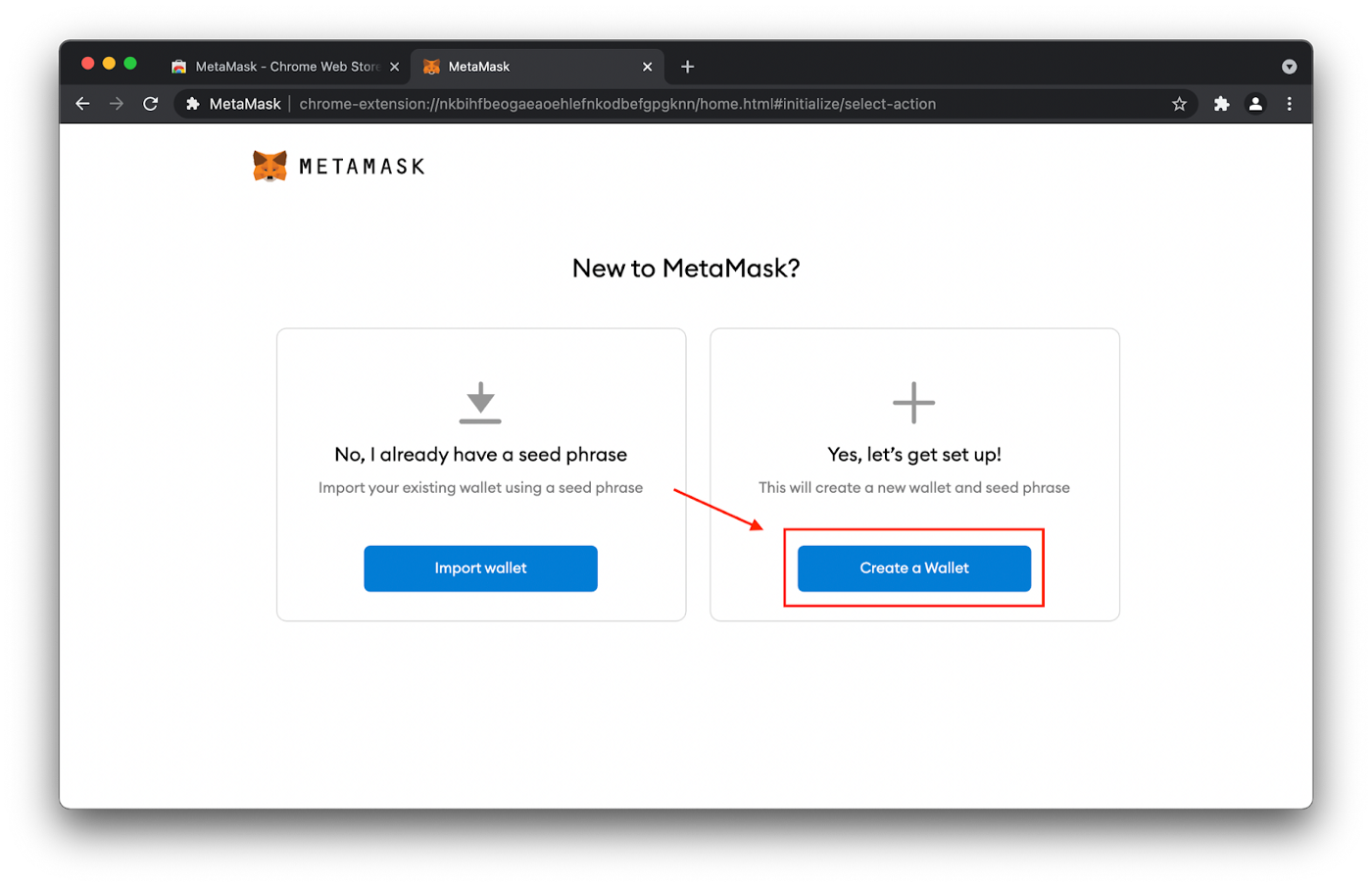
Task: Reload the current page
Action: coord(150,104)
